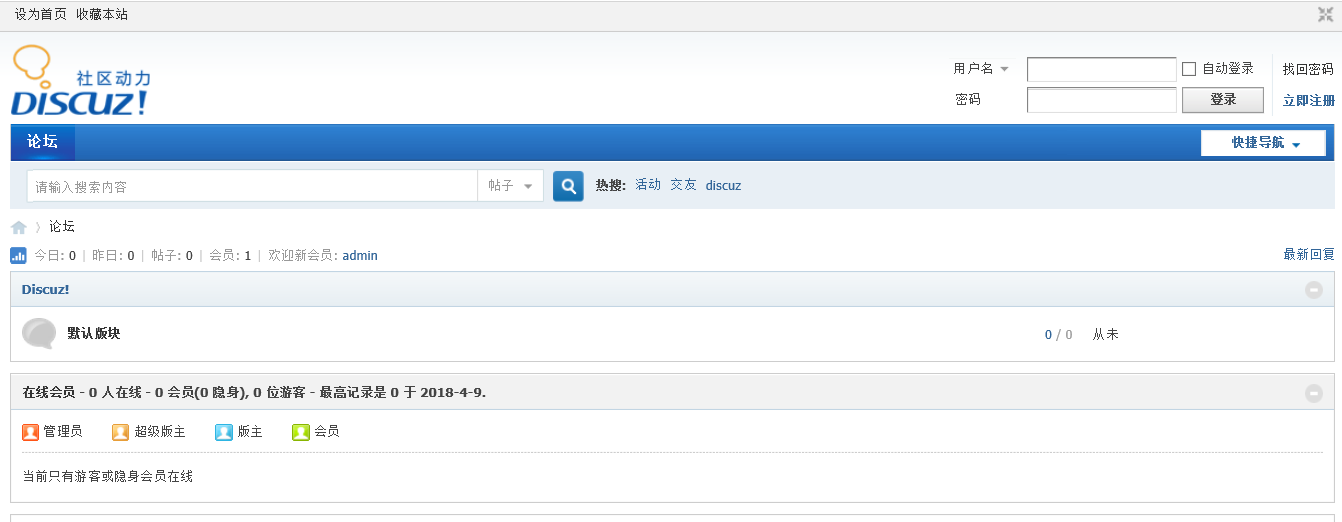This screenshot has height=522, width=1342.
Task: Click the Discuz! category title
Action: point(45,289)
